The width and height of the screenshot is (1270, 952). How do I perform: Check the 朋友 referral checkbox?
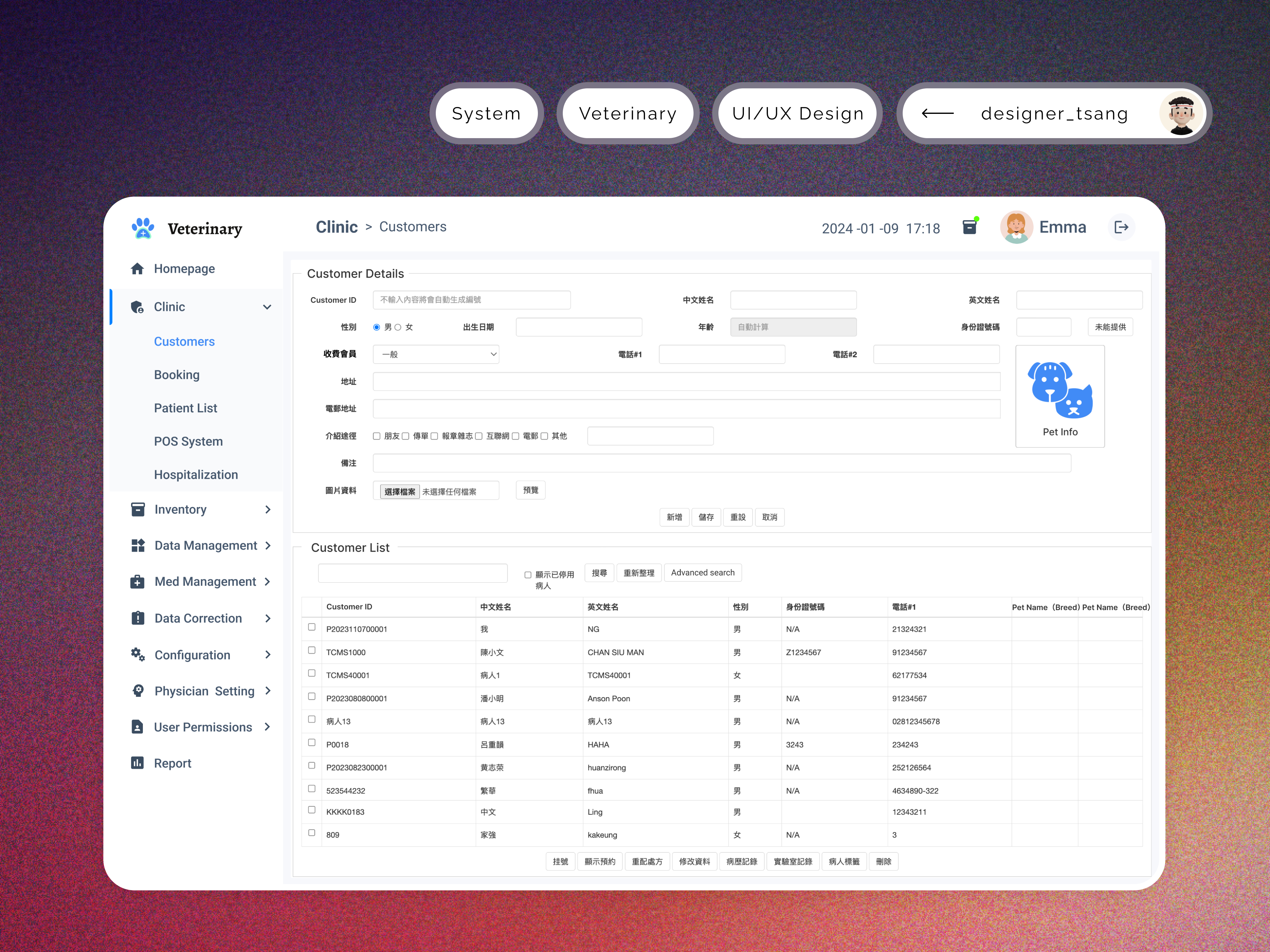[x=377, y=436]
